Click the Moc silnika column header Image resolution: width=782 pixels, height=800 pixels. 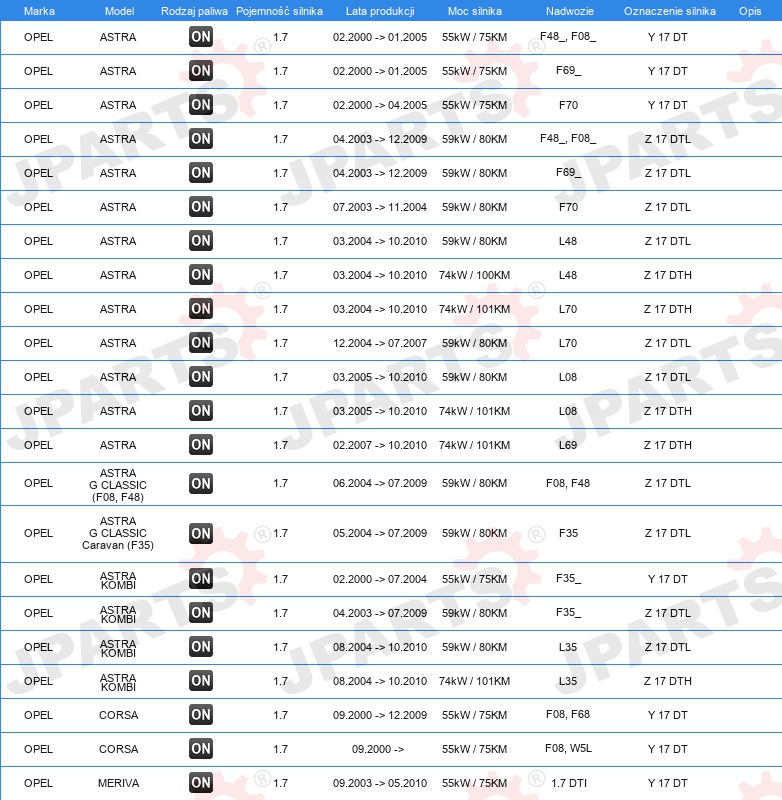click(x=474, y=11)
